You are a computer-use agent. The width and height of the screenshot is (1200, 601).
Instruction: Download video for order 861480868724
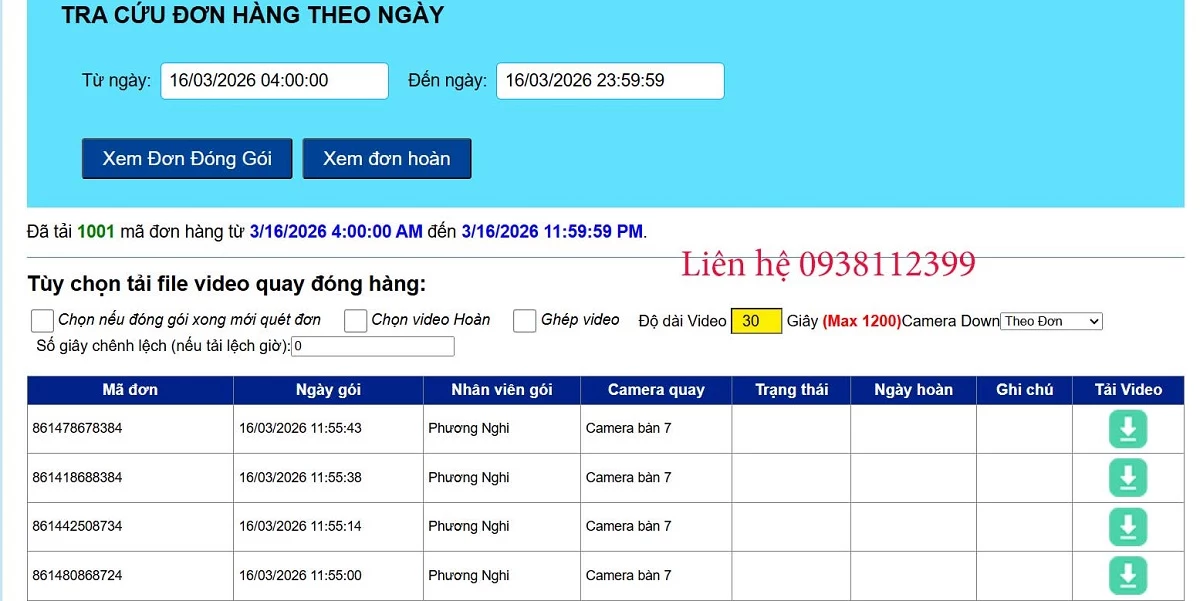click(x=1128, y=576)
